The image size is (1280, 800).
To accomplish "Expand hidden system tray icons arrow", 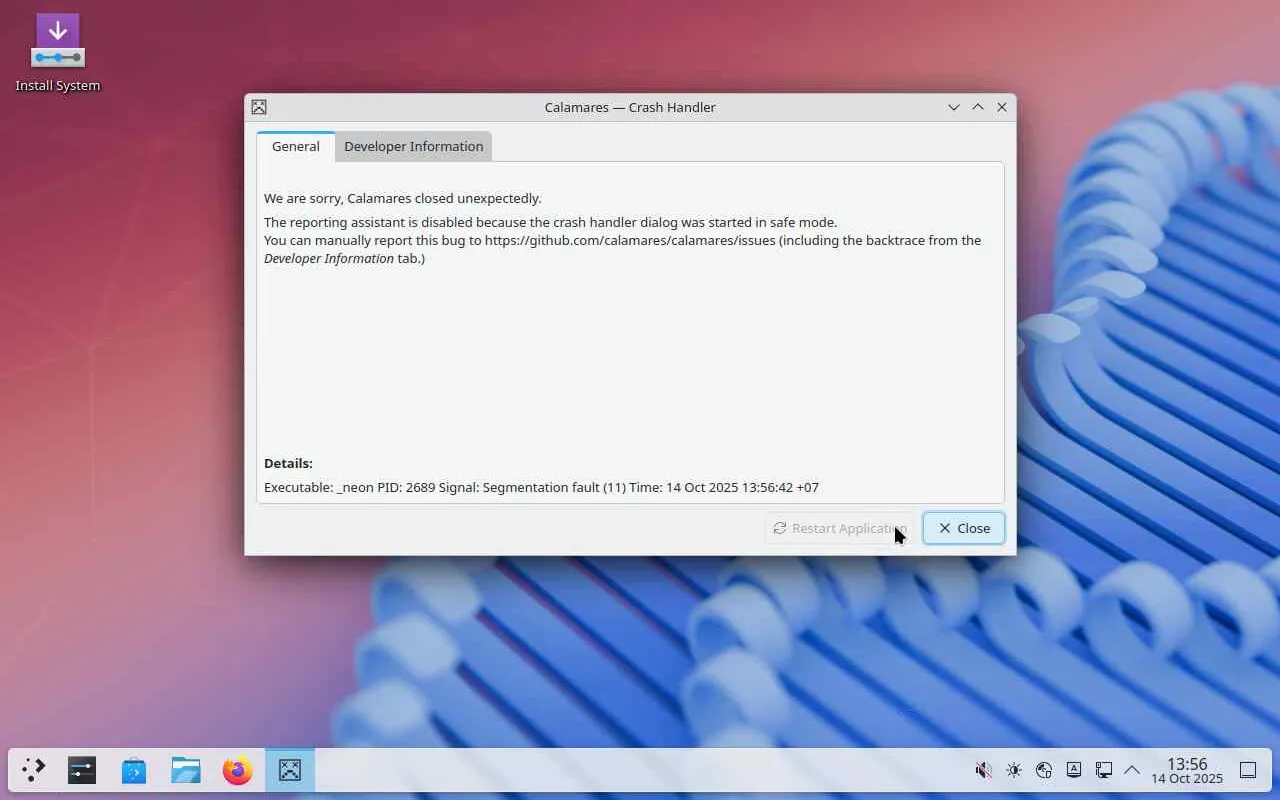I will point(1132,770).
